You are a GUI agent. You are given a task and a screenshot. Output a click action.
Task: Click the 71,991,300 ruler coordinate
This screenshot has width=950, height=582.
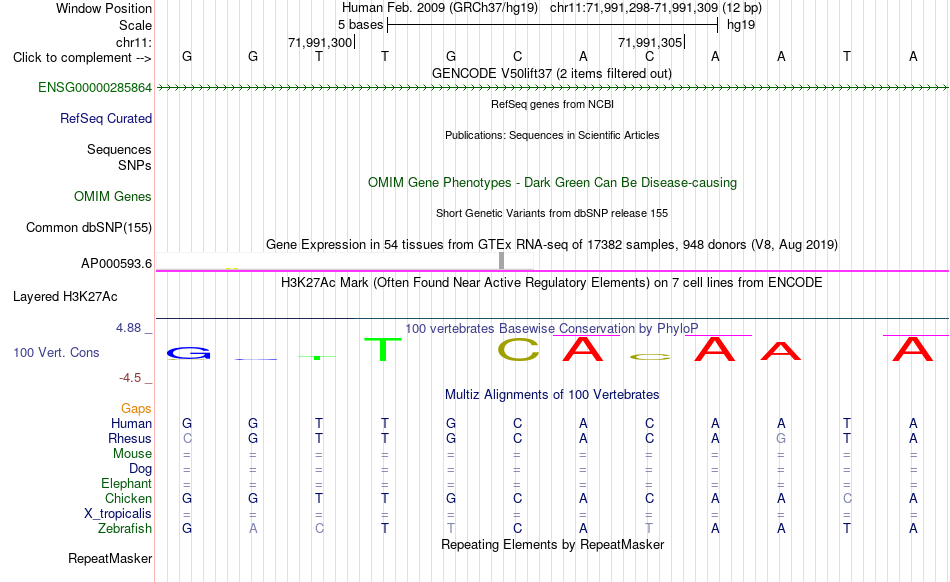pos(320,42)
